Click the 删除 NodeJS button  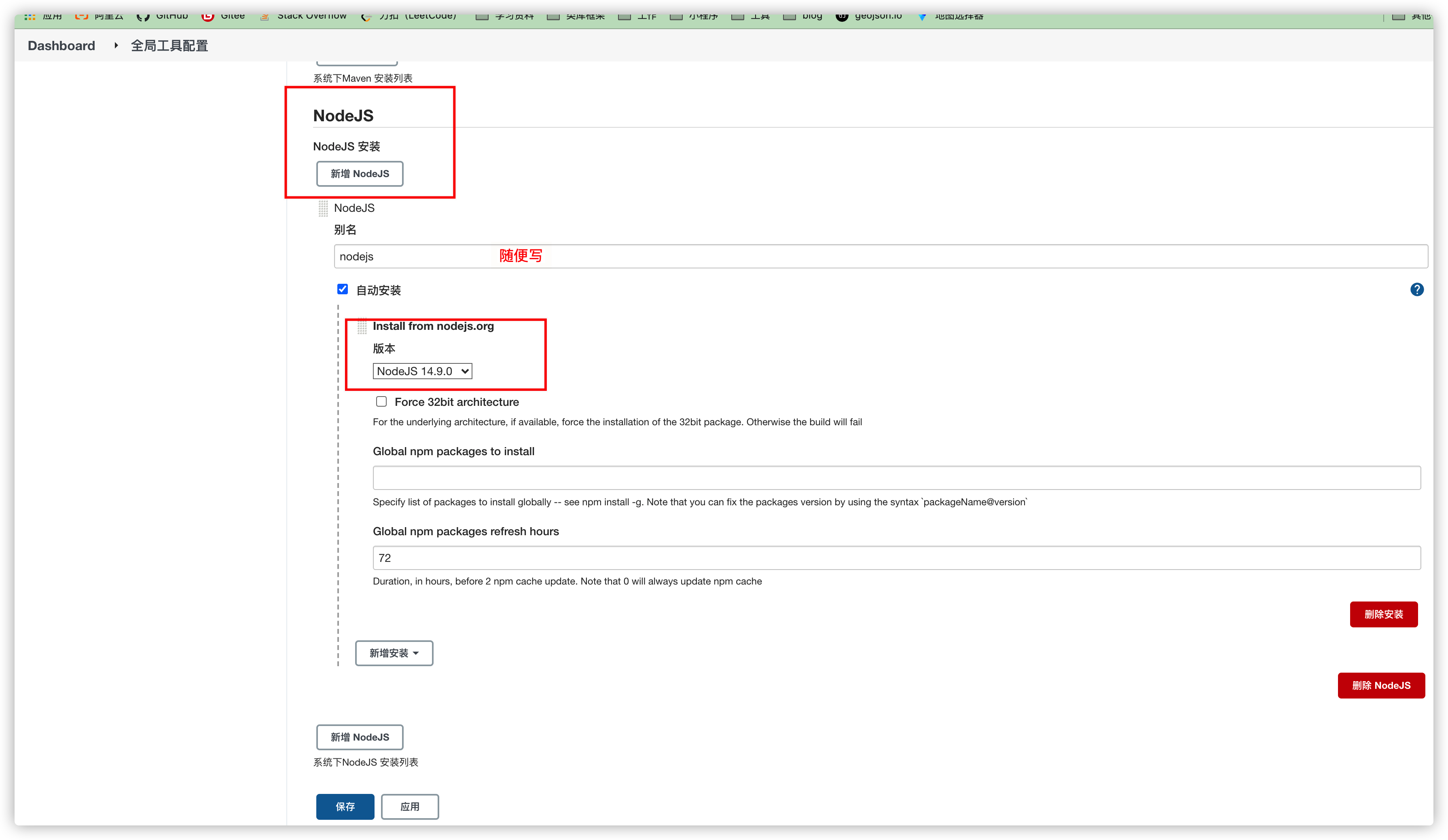click(1381, 685)
